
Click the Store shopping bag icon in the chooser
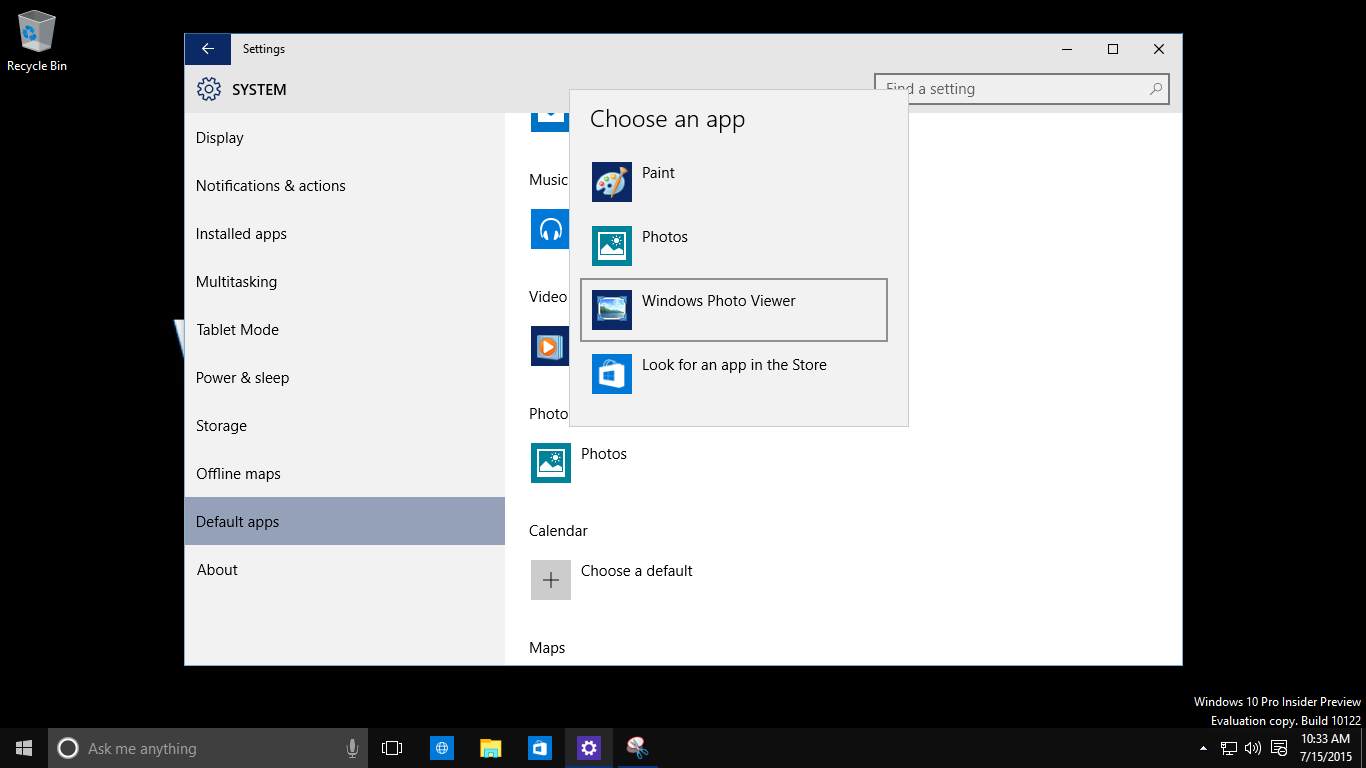point(612,374)
